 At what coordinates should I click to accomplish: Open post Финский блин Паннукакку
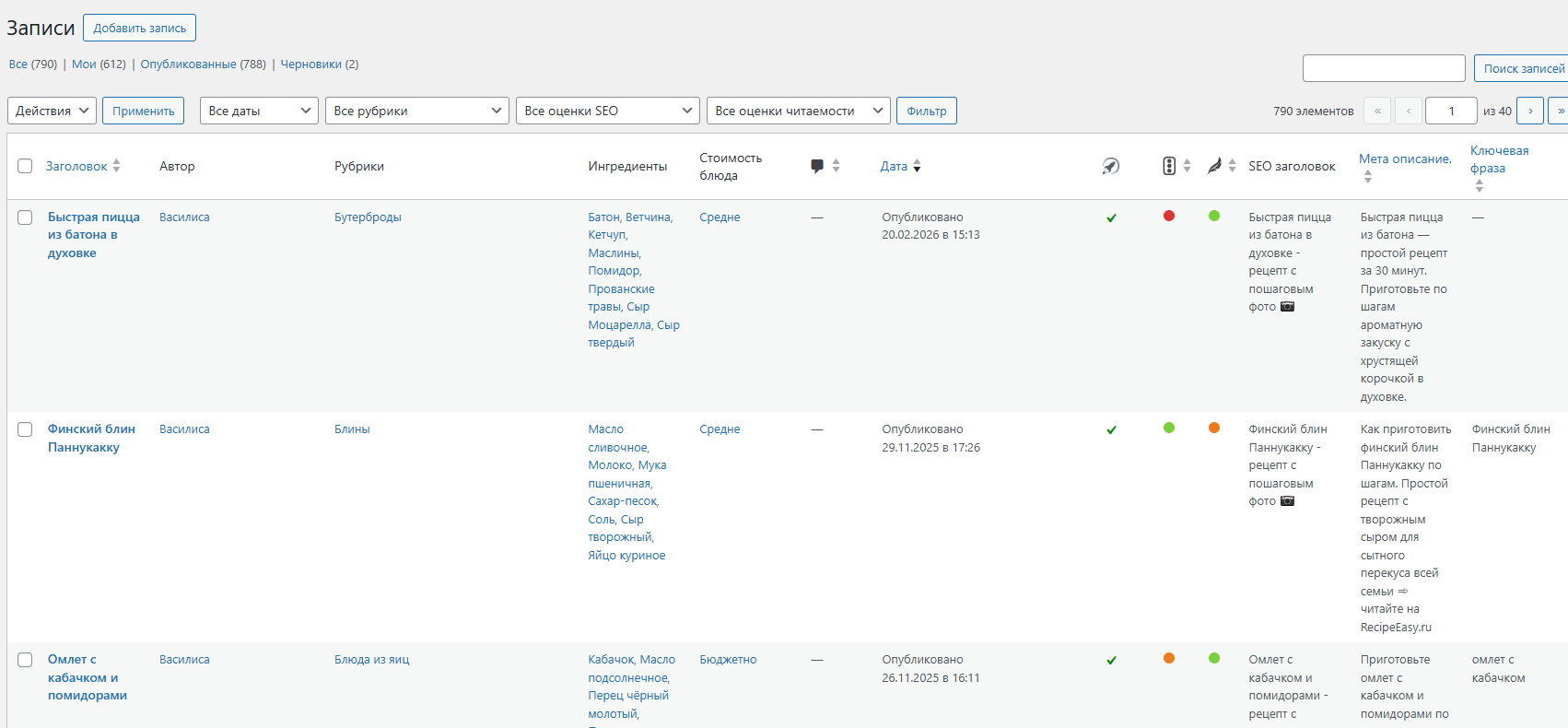click(x=91, y=439)
